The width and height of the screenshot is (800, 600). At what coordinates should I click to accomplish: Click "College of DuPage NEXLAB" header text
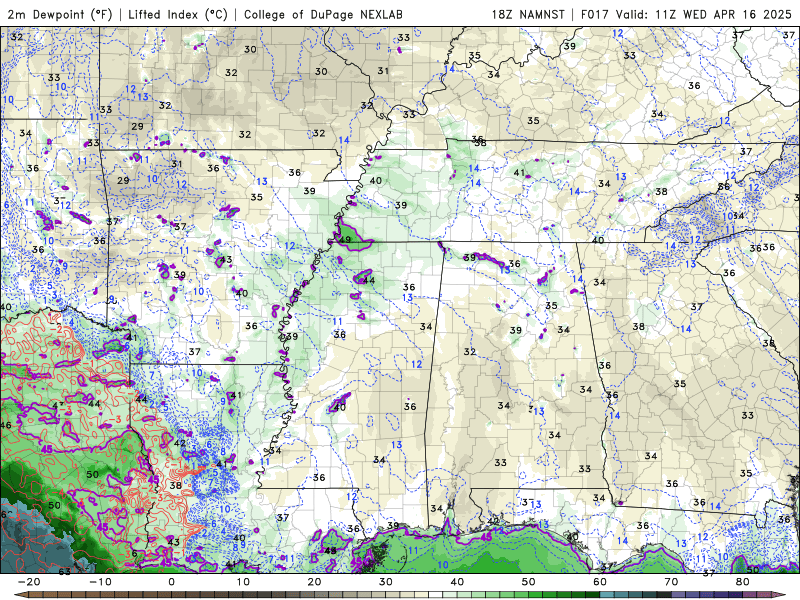tap(323, 14)
